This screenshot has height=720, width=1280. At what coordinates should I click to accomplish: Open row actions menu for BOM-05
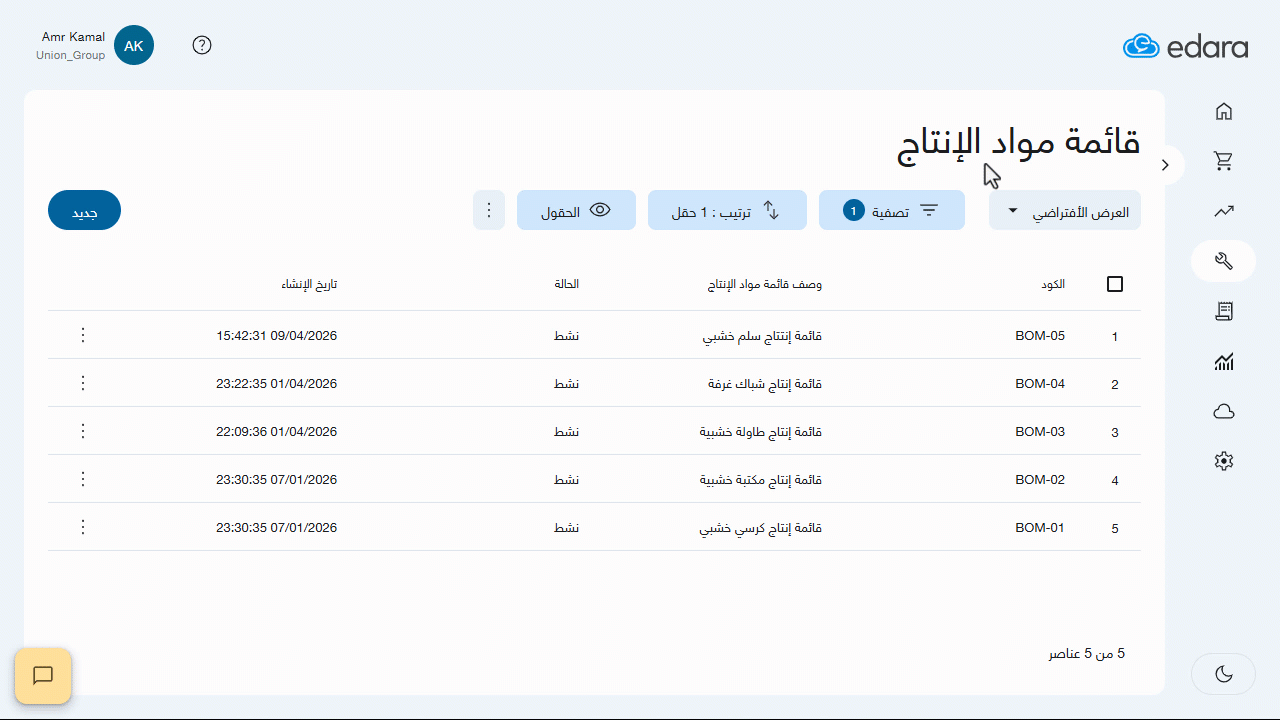click(x=83, y=335)
